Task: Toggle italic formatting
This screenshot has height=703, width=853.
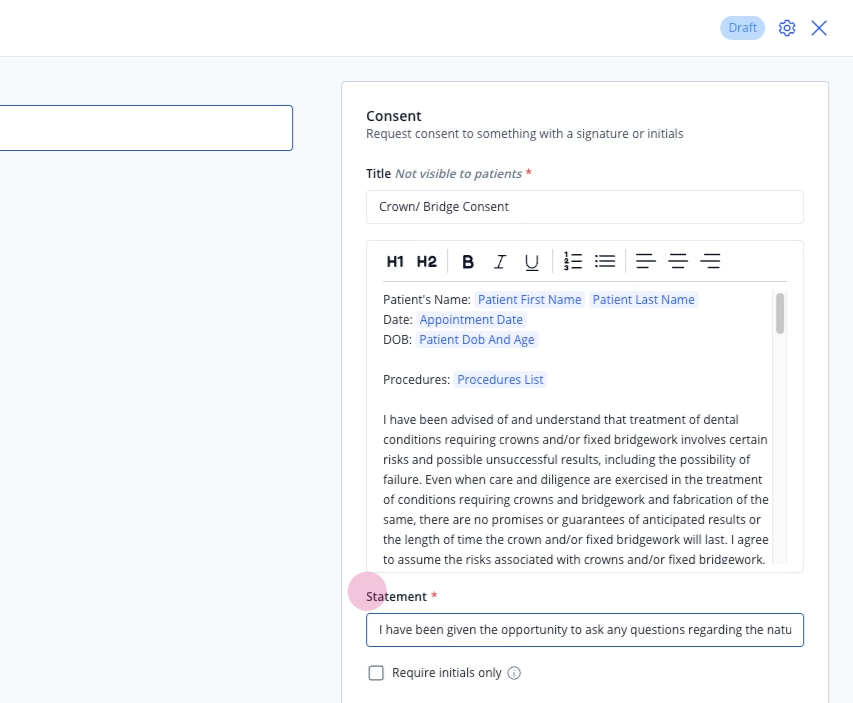Action: coord(500,262)
